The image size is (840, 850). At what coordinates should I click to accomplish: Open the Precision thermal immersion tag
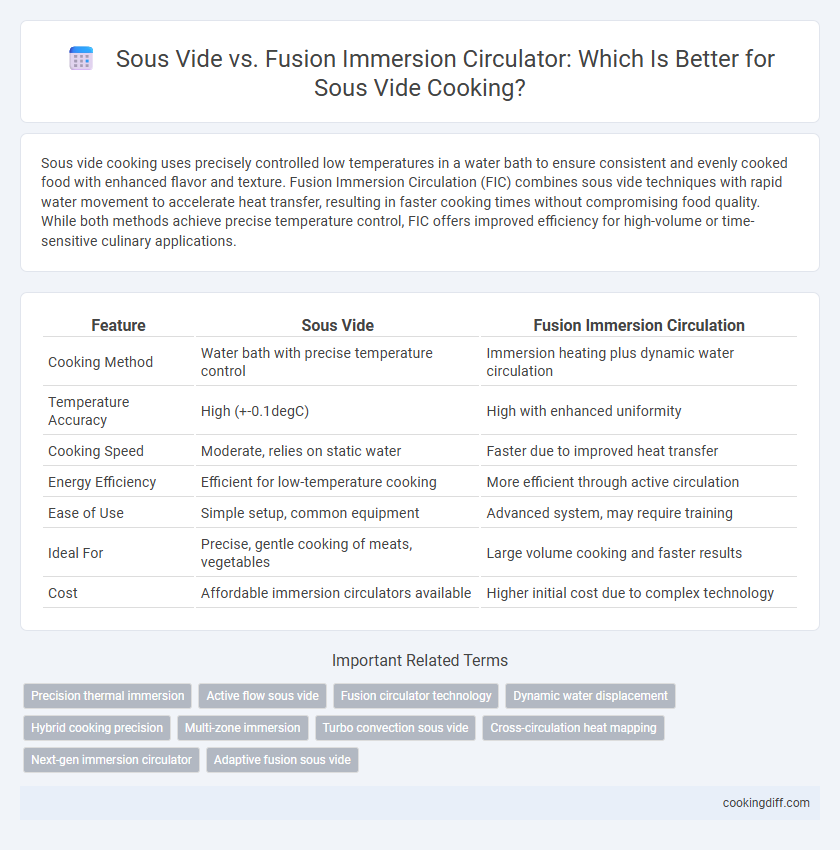point(107,696)
